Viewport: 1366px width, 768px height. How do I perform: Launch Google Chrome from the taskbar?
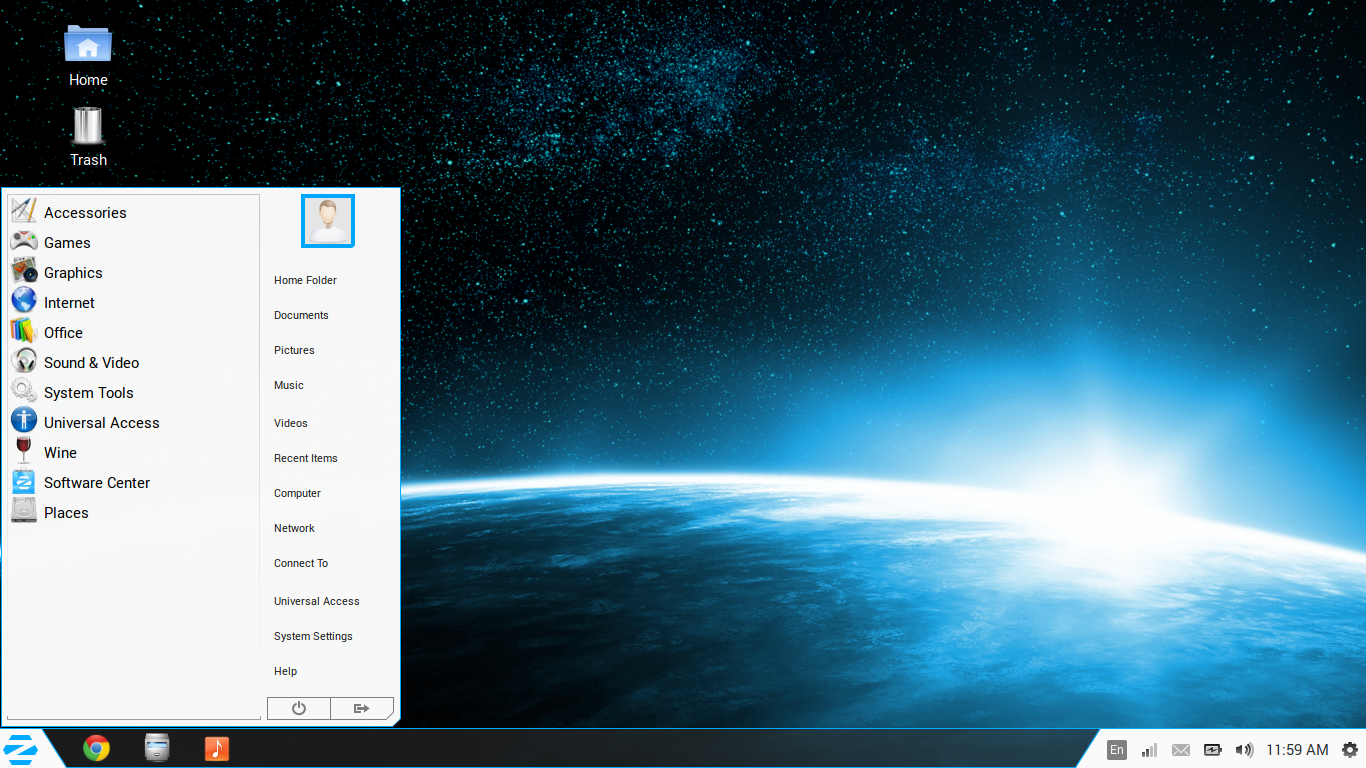pos(97,748)
